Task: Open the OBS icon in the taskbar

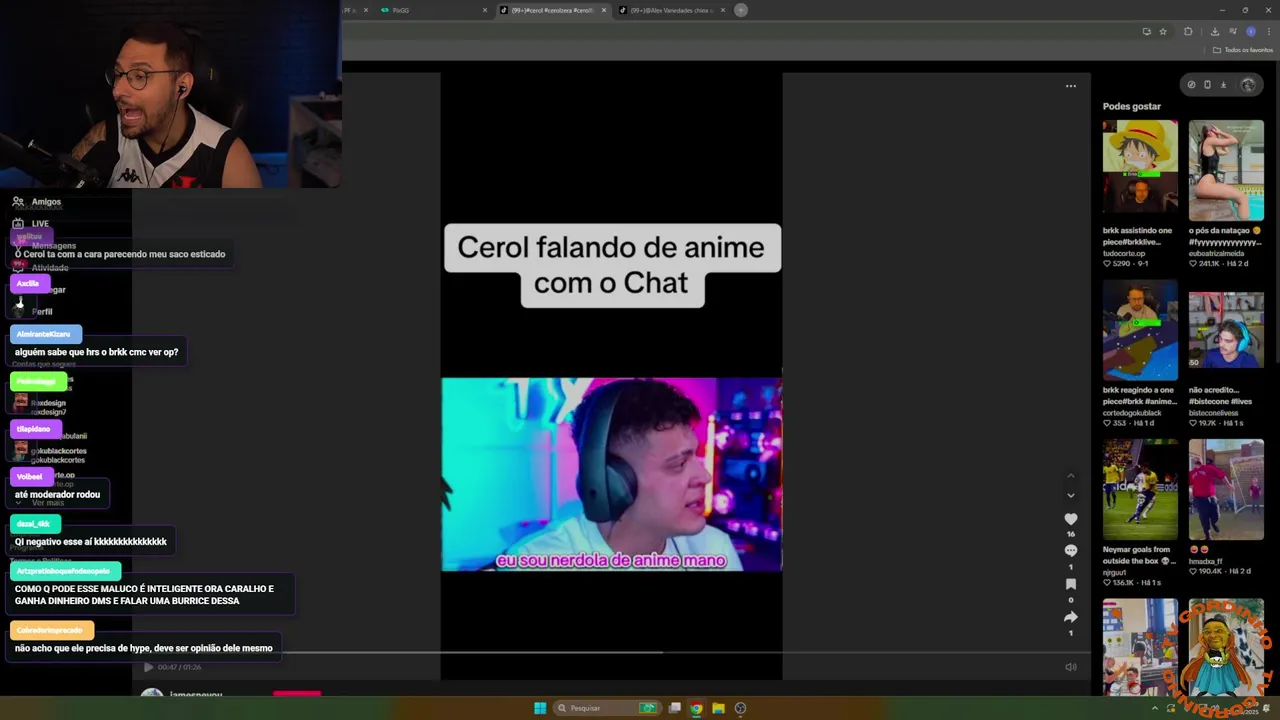Action: pos(740,708)
